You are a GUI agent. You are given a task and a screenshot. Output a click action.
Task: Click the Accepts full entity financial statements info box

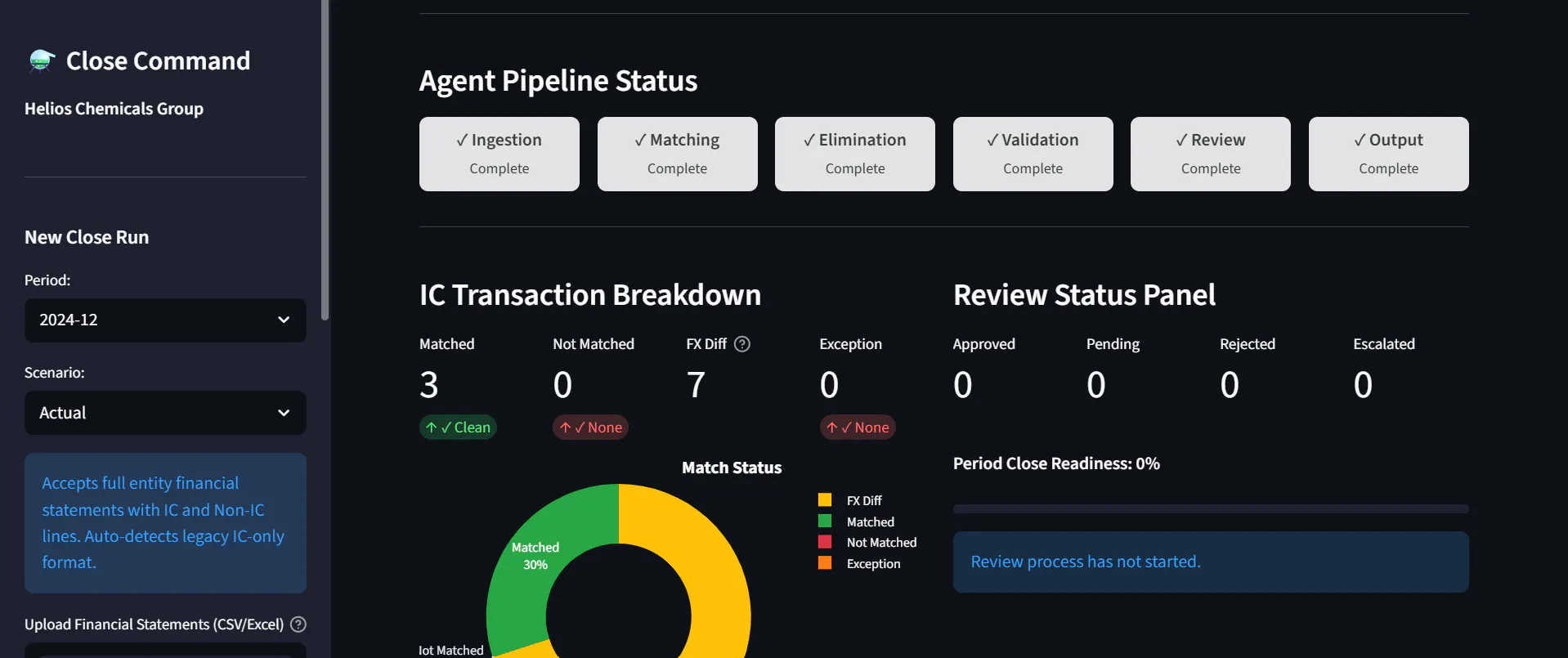point(165,523)
